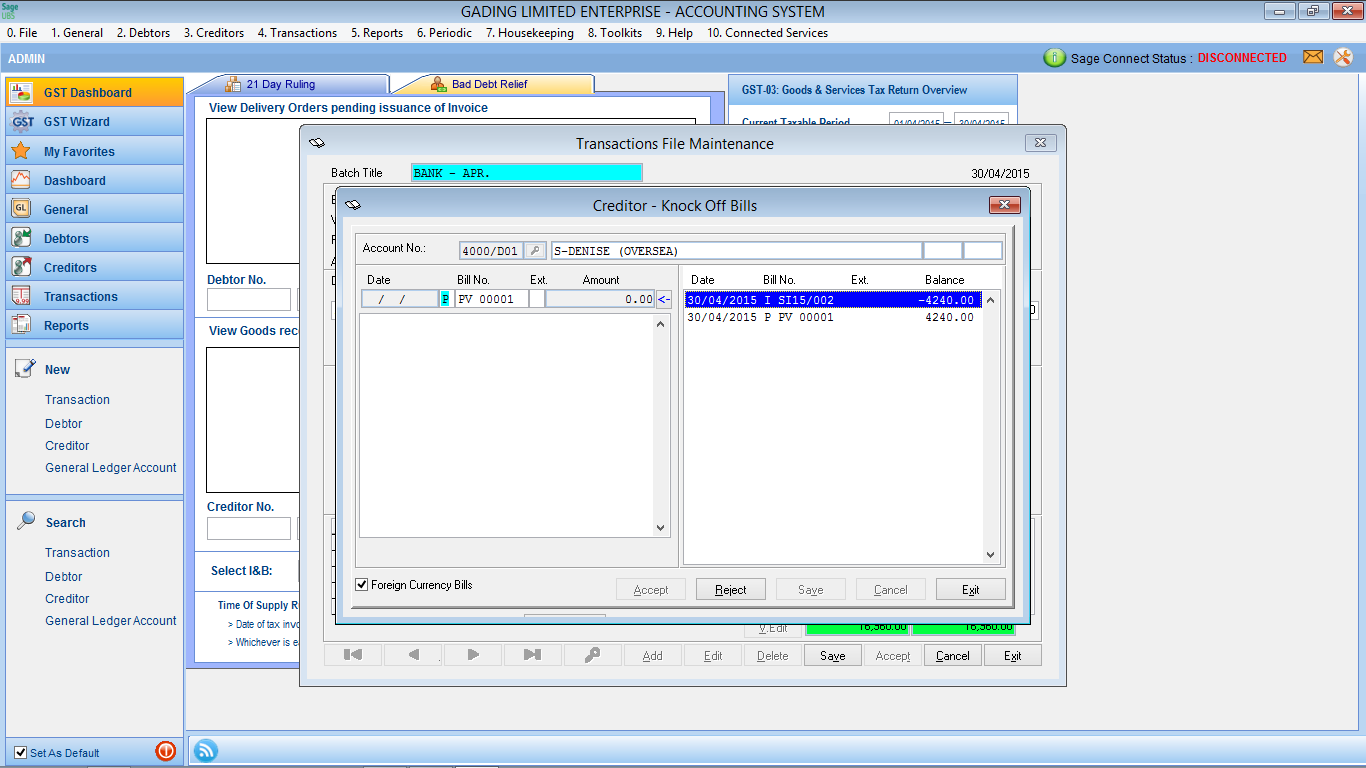This screenshot has width=1366, height=768.
Task: Click scroll up arrow of left list
Action: pos(660,324)
